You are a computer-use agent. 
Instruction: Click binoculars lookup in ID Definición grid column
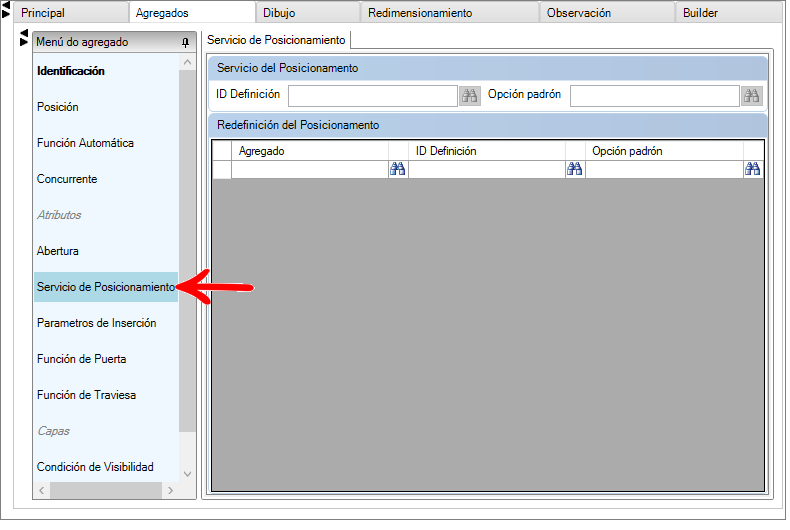click(x=574, y=169)
